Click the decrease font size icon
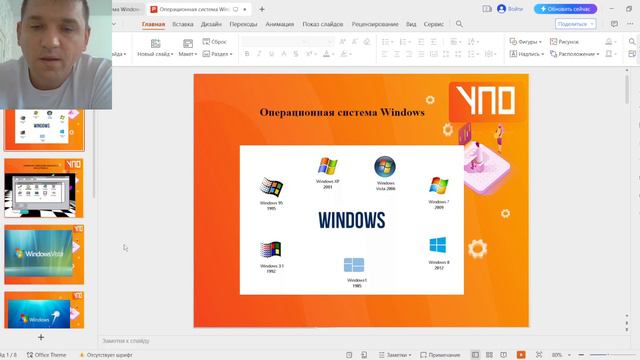Image resolution: width=640 pixels, height=360 pixels. click(355, 42)
